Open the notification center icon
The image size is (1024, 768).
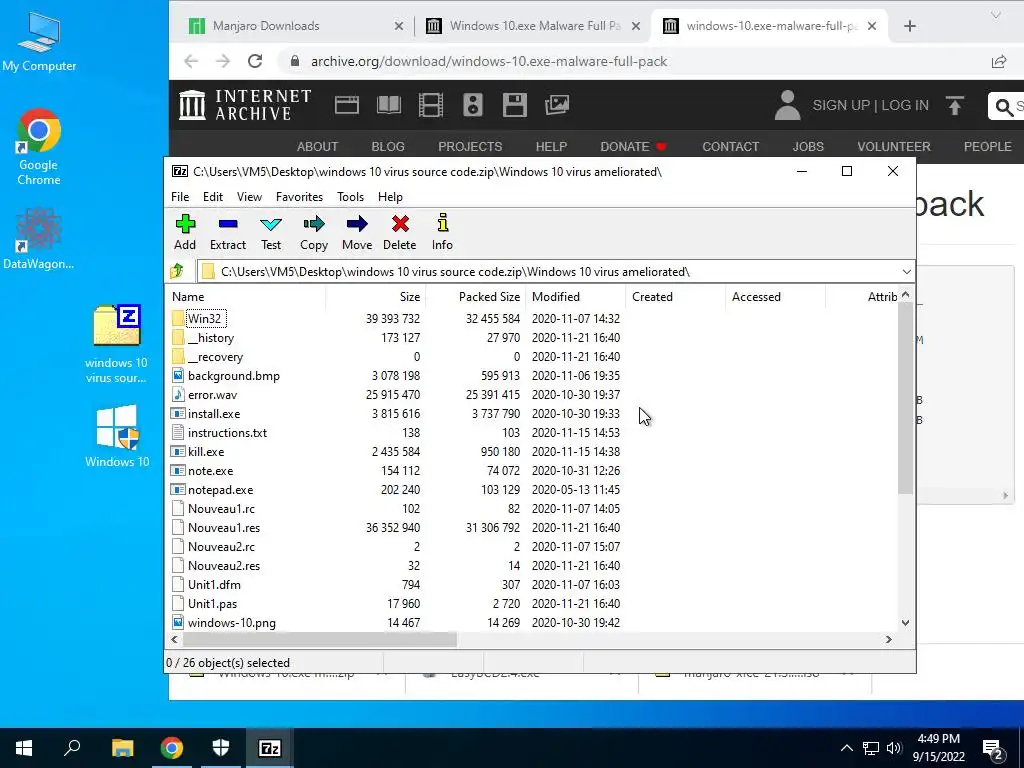[993, 748]
